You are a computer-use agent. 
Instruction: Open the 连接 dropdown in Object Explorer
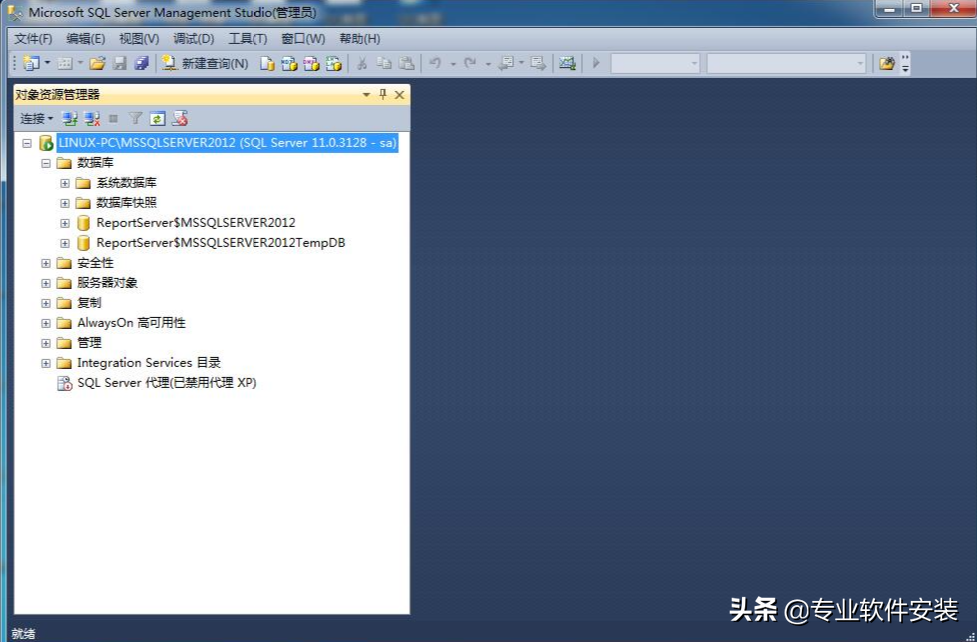pyautogui.click(x=36, y=118)
